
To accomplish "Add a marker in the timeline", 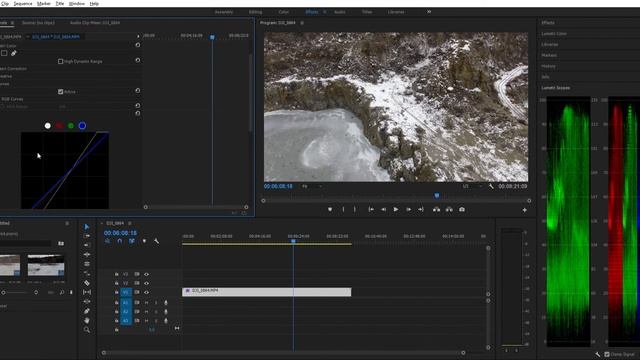I will tap(144, 241).
